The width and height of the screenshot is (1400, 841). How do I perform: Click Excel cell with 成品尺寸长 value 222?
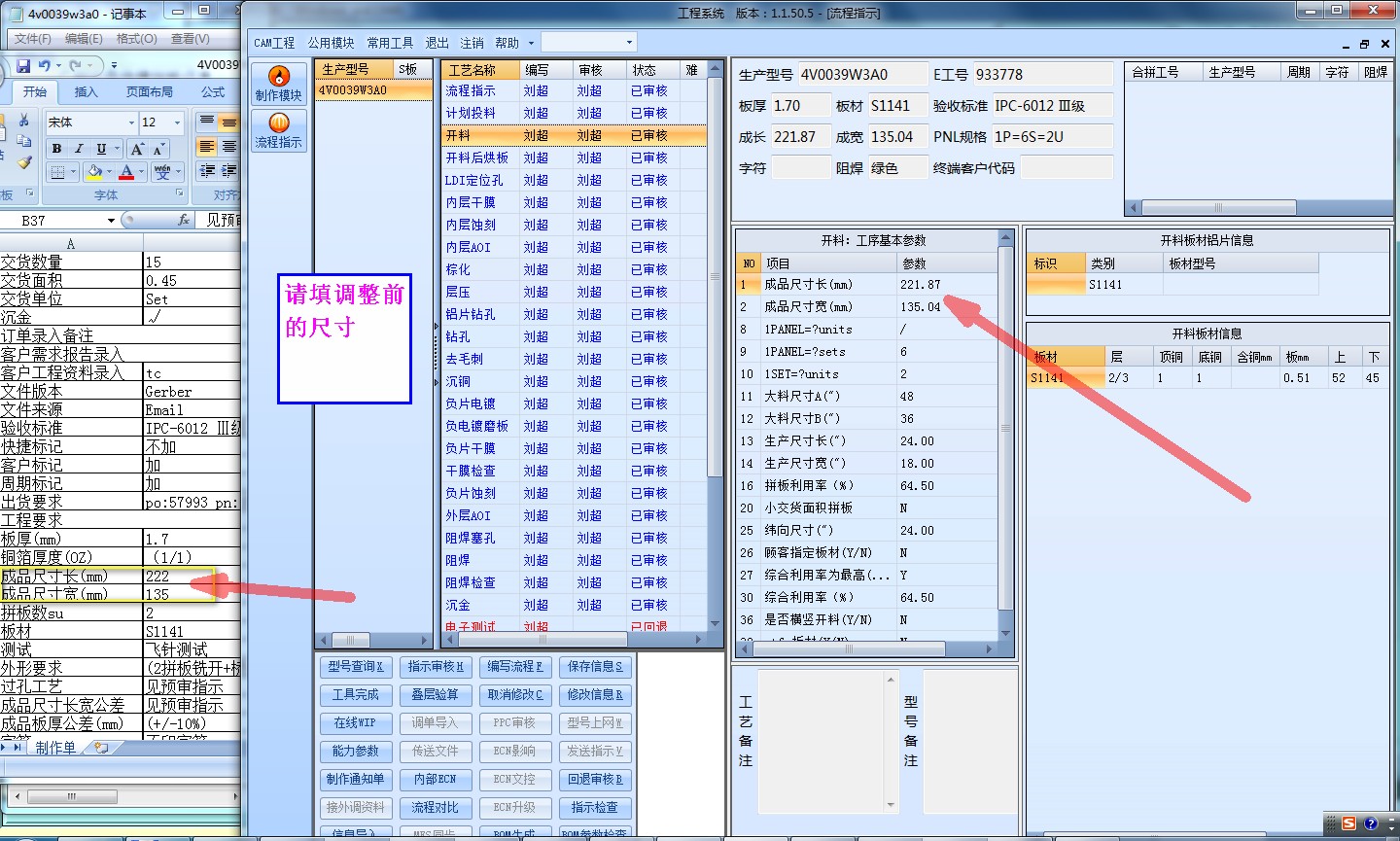pyautogui.click(x=192, y=577)
